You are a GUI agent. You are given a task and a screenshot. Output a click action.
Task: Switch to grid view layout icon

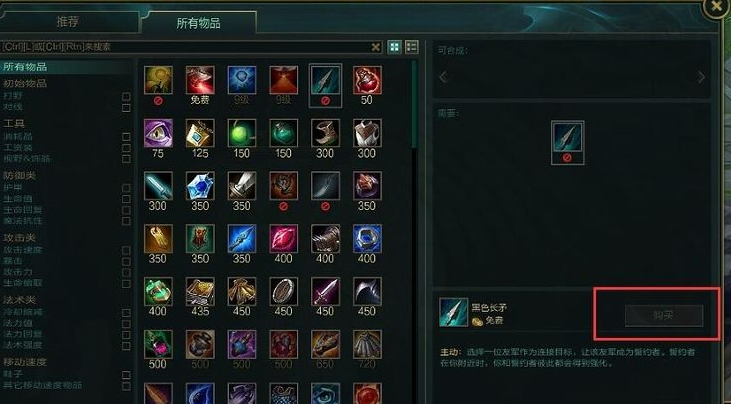click(394, 47)
